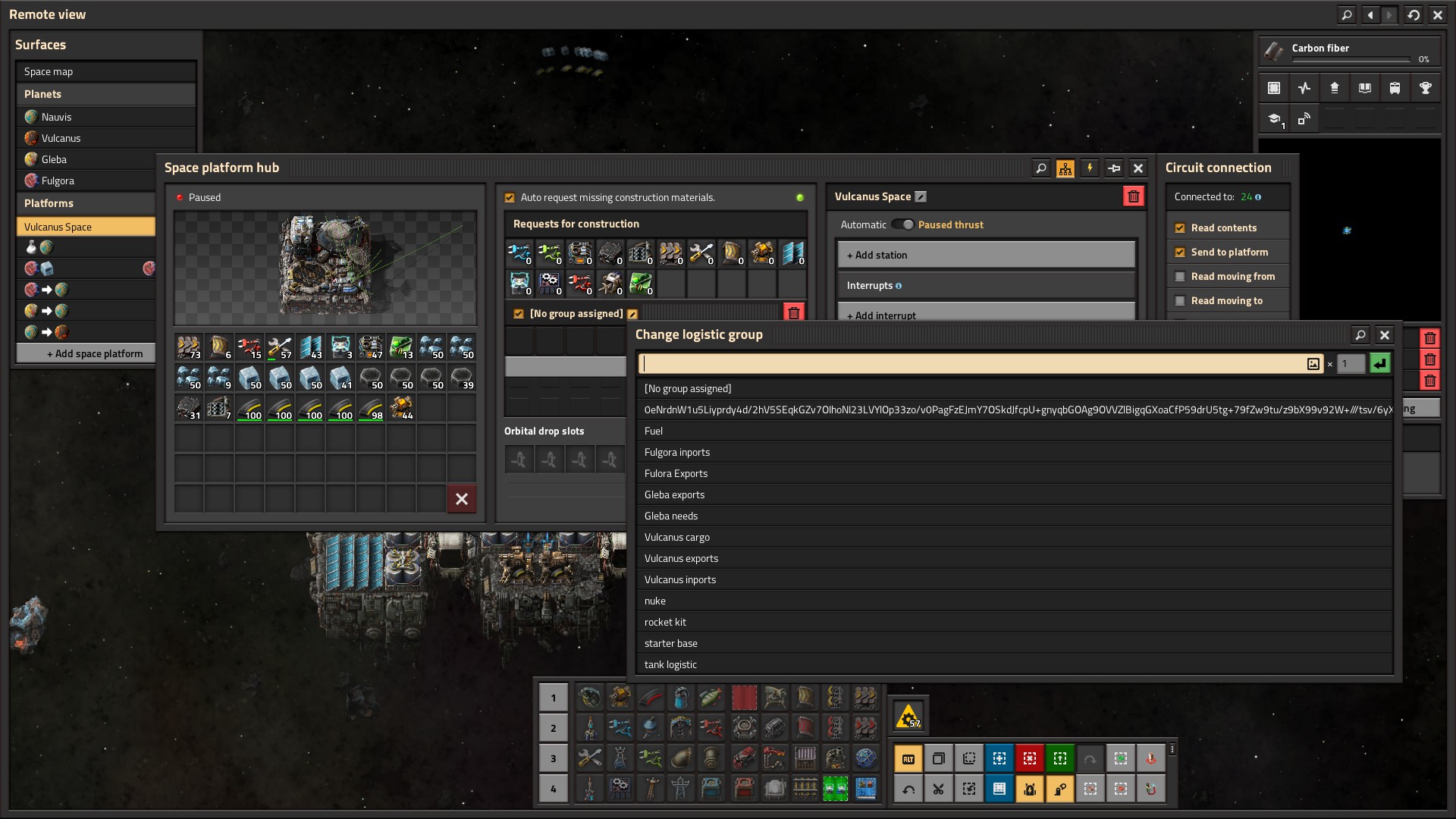The width and height of the screenshot is (1456, 819).
Task: Open the production statistics graph icon
Action: point(1304,88)
